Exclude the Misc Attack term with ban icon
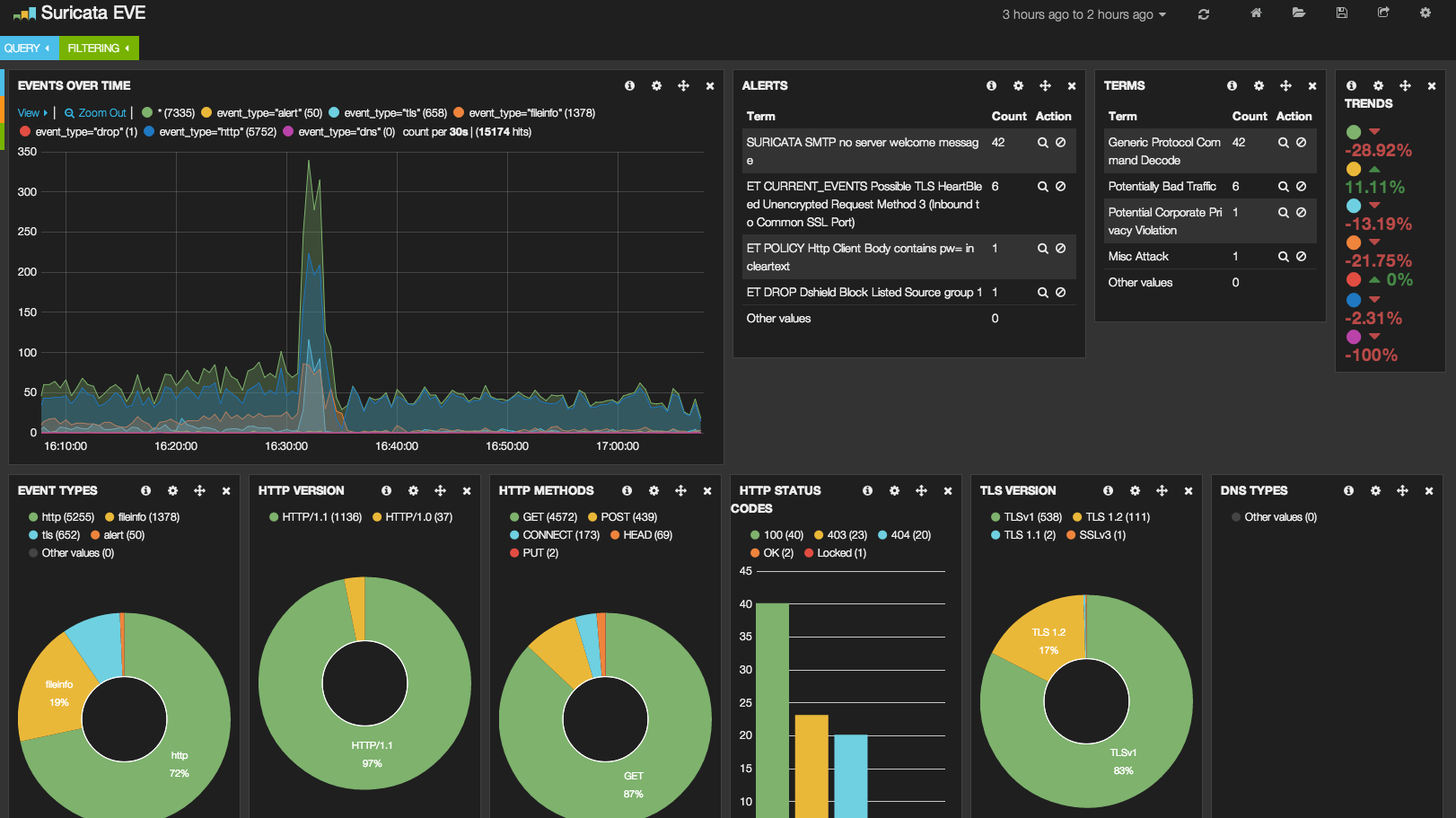Viewport: 1456px width, 818px height. pyautogui.click(x=1301, y=257)
